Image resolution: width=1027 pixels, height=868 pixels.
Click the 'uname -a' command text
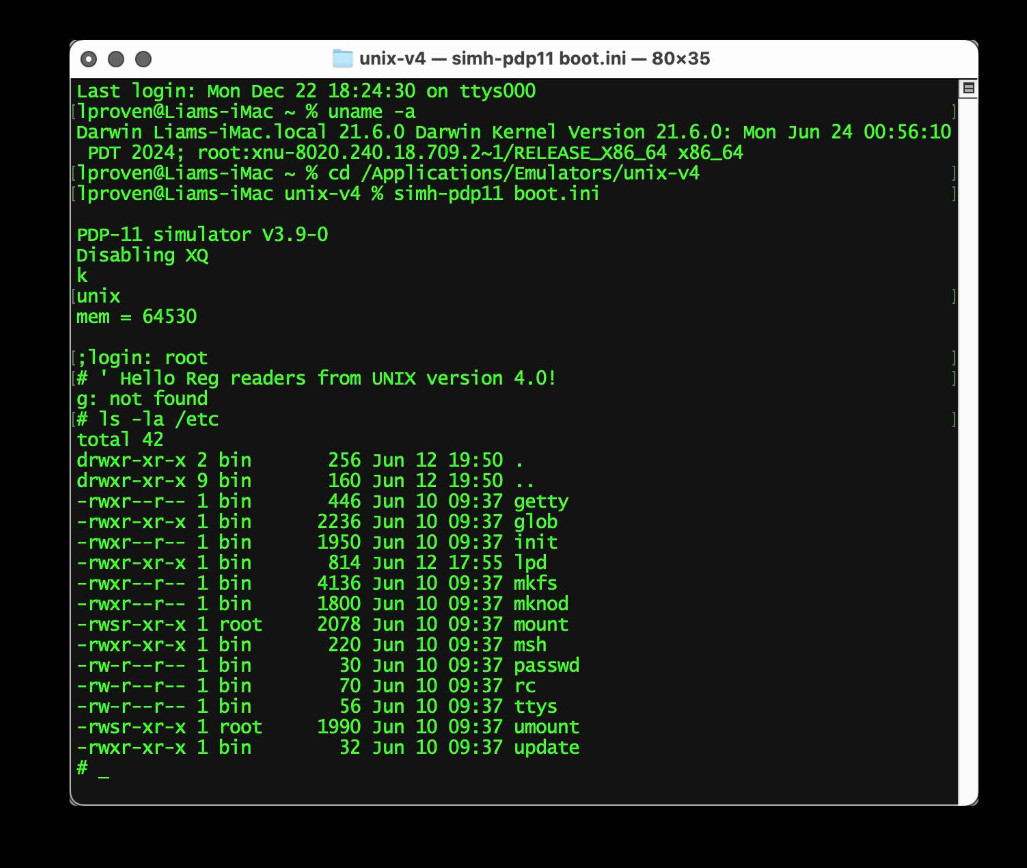coord(372,112)
